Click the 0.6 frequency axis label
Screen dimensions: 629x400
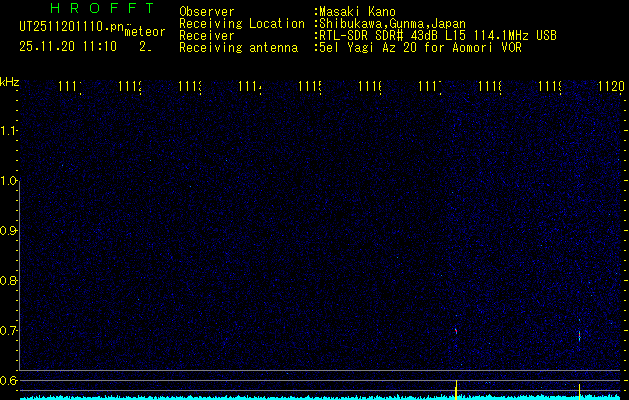click(8, 380)
